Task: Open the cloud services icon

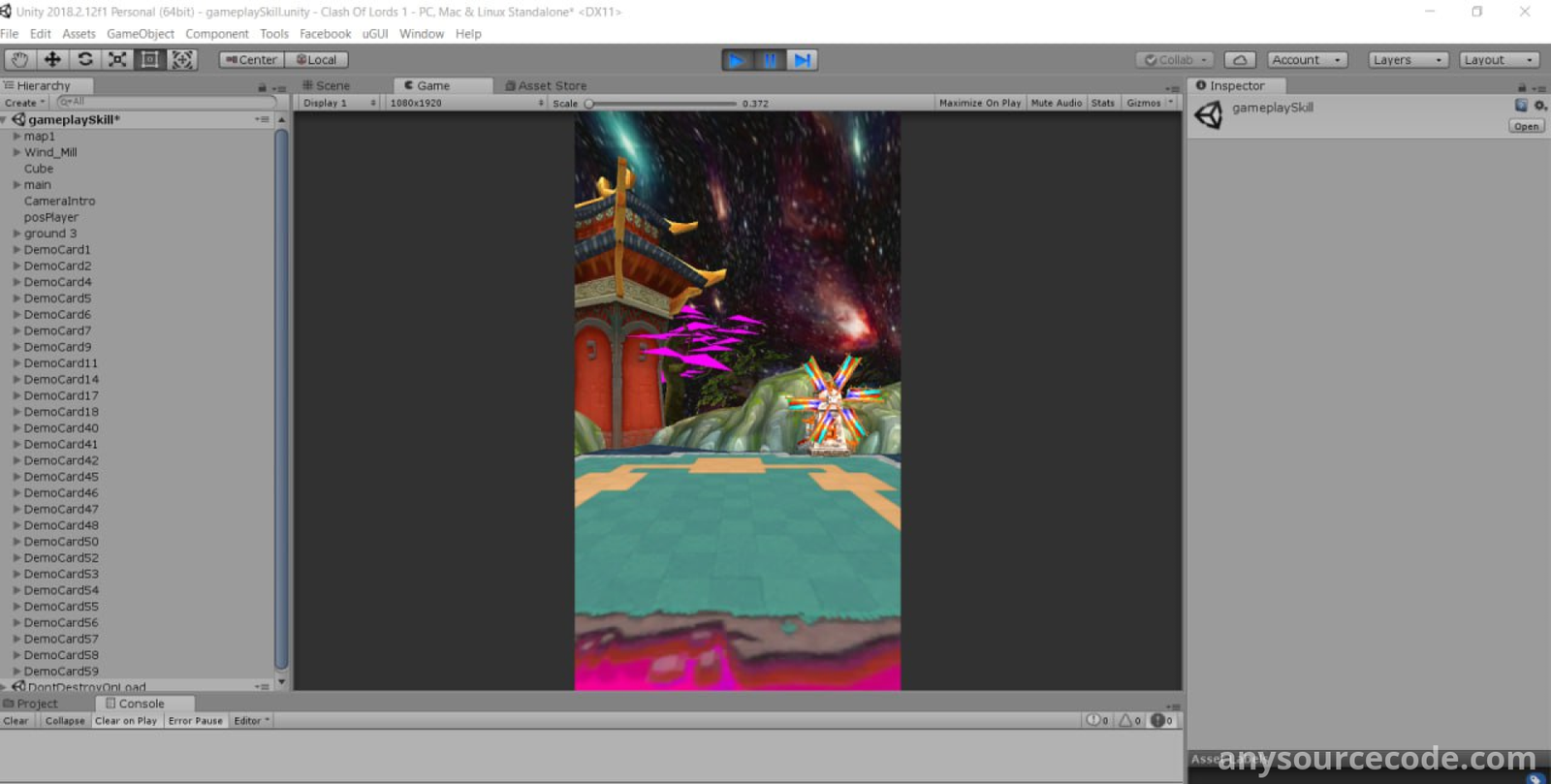Action: click(x=1239, y=60)
